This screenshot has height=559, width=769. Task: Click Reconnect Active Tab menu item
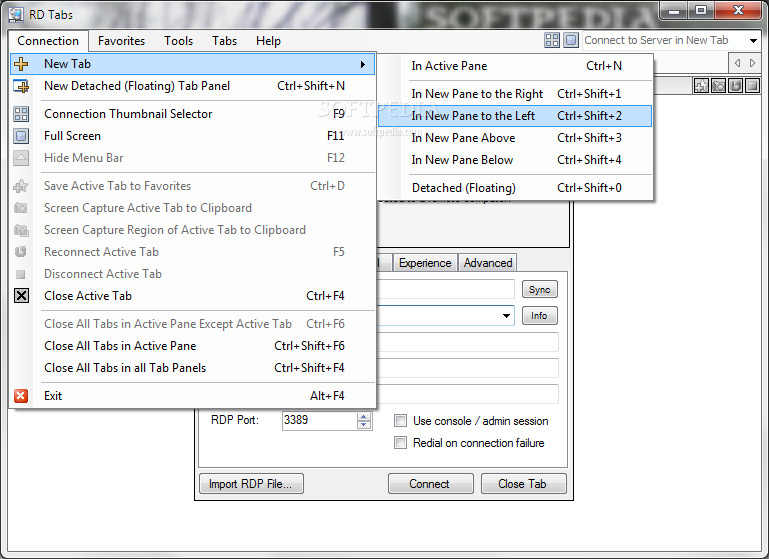(x=193, y=252)
